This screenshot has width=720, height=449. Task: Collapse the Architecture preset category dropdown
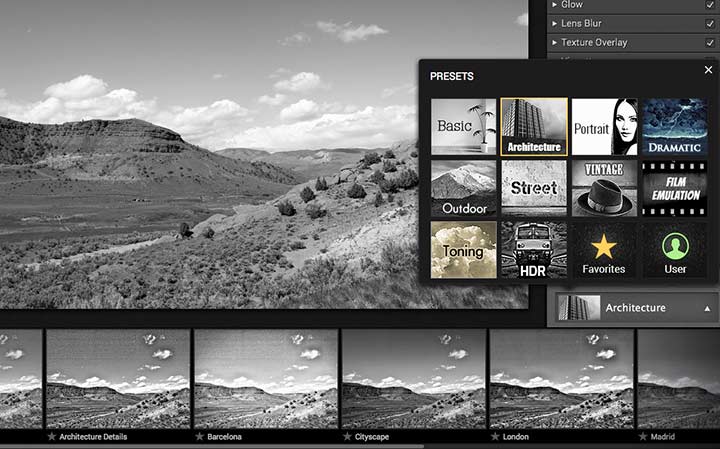pyautogui.click(x=707, y=309)
